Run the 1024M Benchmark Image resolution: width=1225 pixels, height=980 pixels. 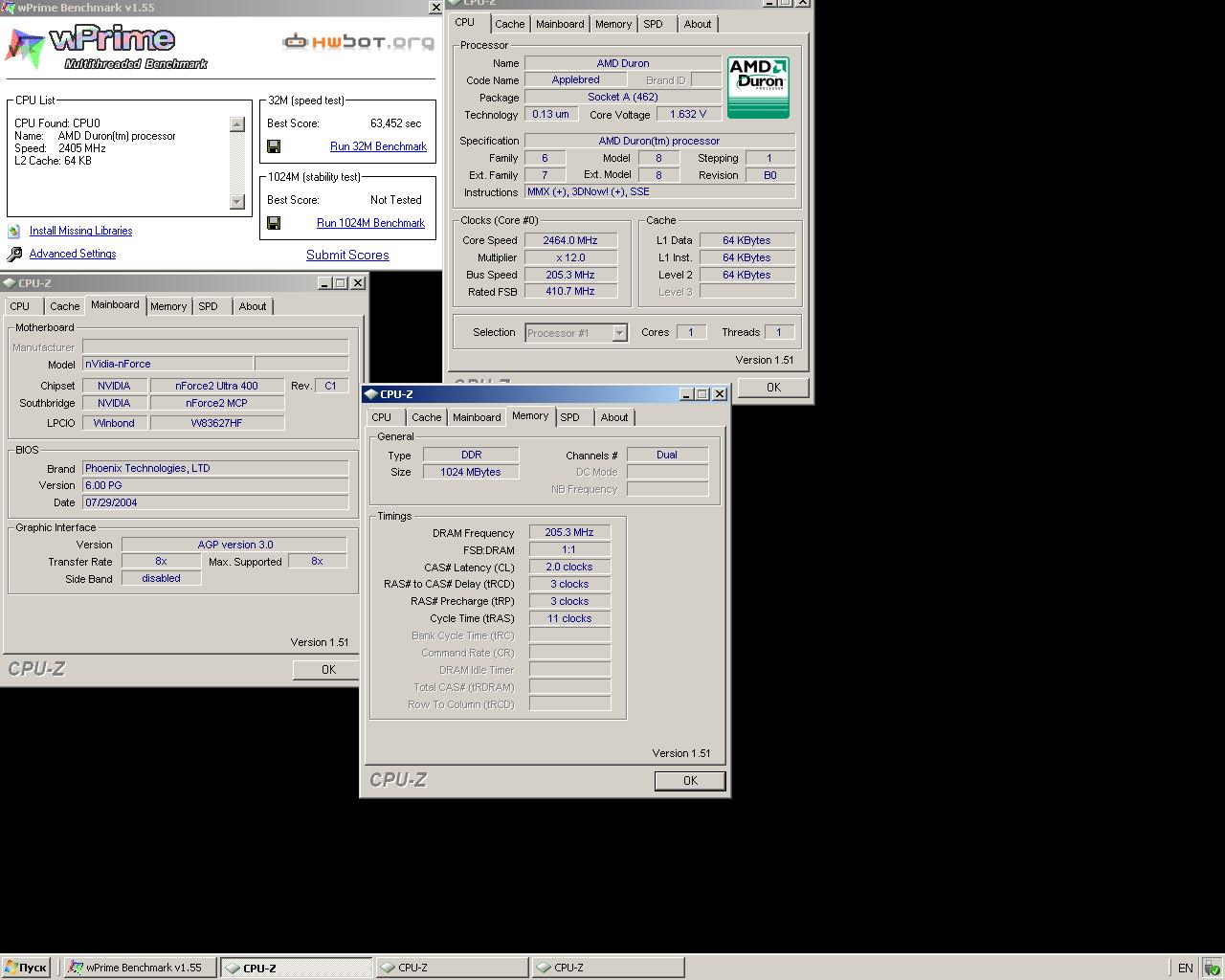coord(370,223)
